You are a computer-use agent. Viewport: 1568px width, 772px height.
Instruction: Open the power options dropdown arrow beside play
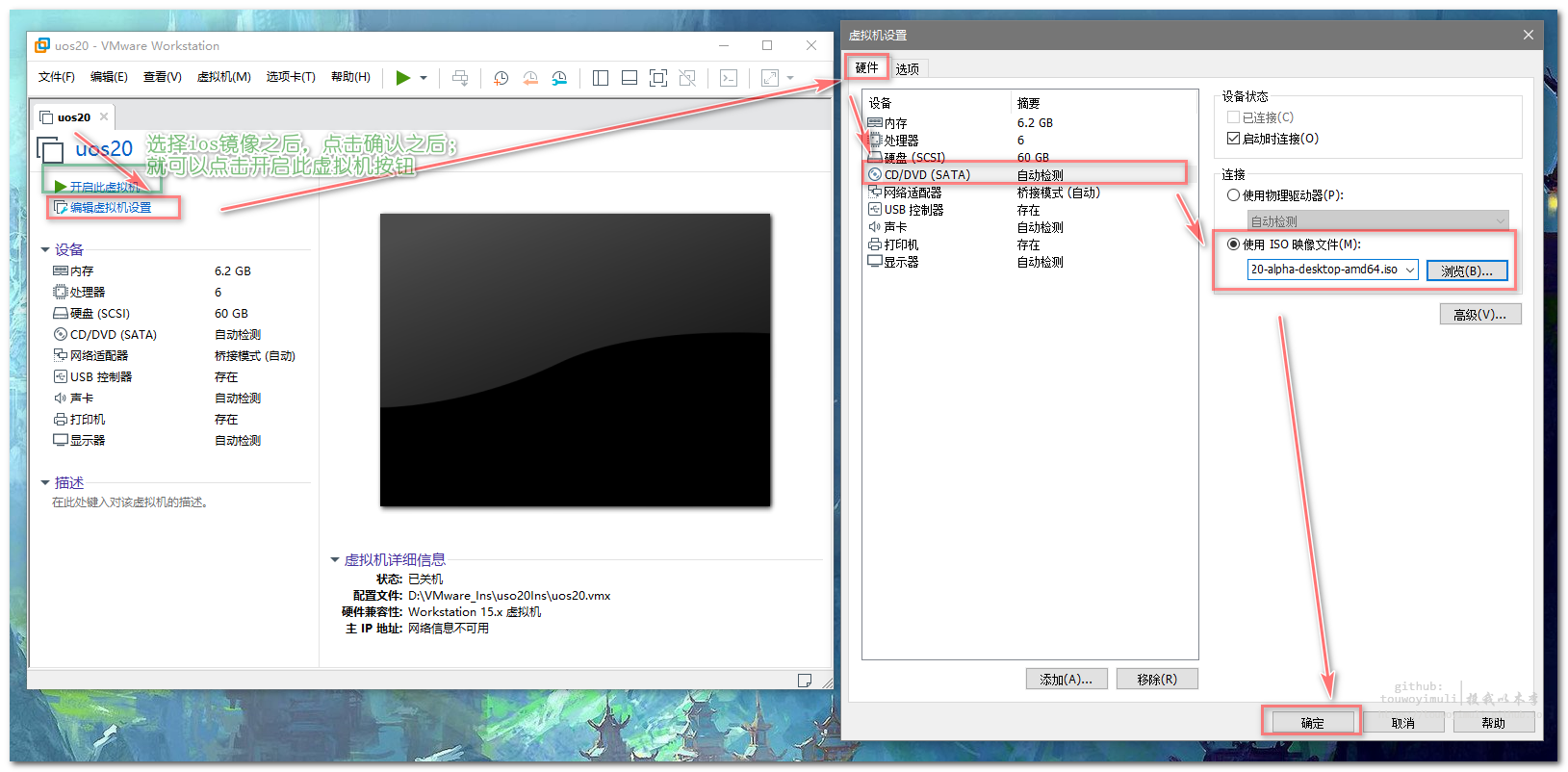(424, 78)
